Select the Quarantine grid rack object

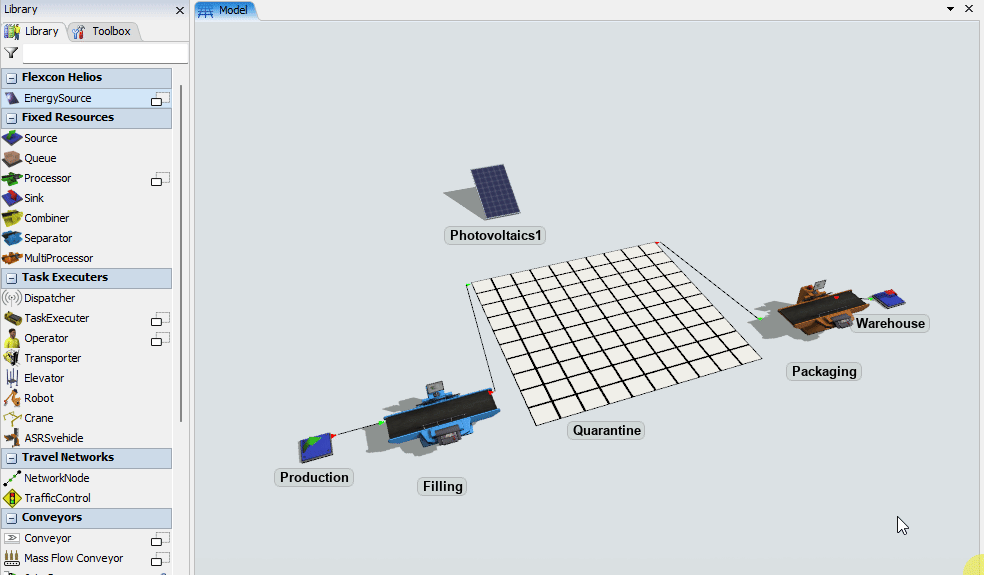(x=615, y=333)
